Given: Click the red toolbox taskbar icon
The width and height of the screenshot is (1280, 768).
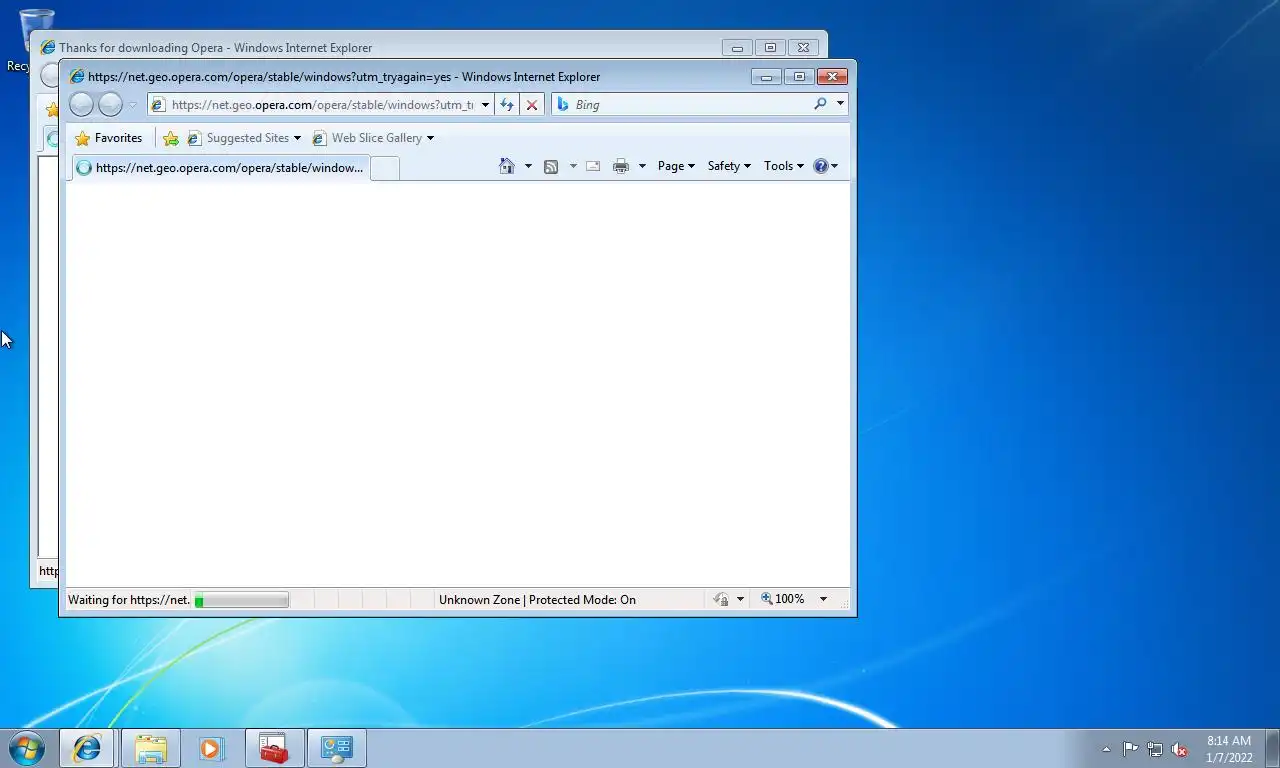Looking at the screenshot, I should (274, 748).
